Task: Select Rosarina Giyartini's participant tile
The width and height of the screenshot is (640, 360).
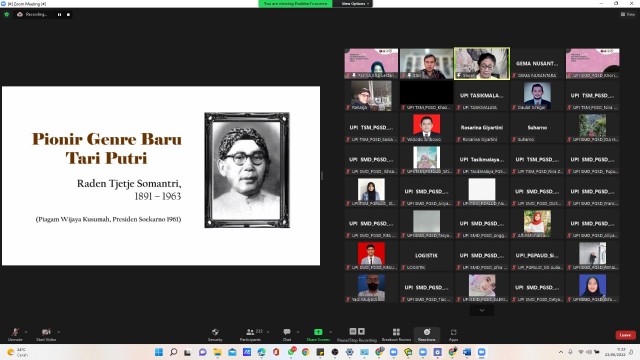Action: click(x=482, y=128)
